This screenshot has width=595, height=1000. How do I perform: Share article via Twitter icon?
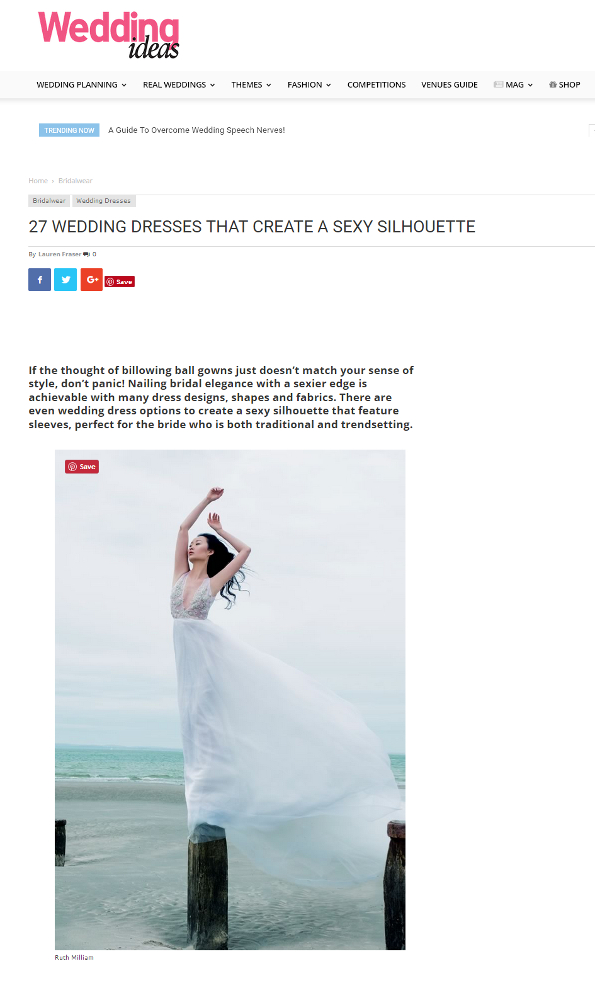point(66,279)
